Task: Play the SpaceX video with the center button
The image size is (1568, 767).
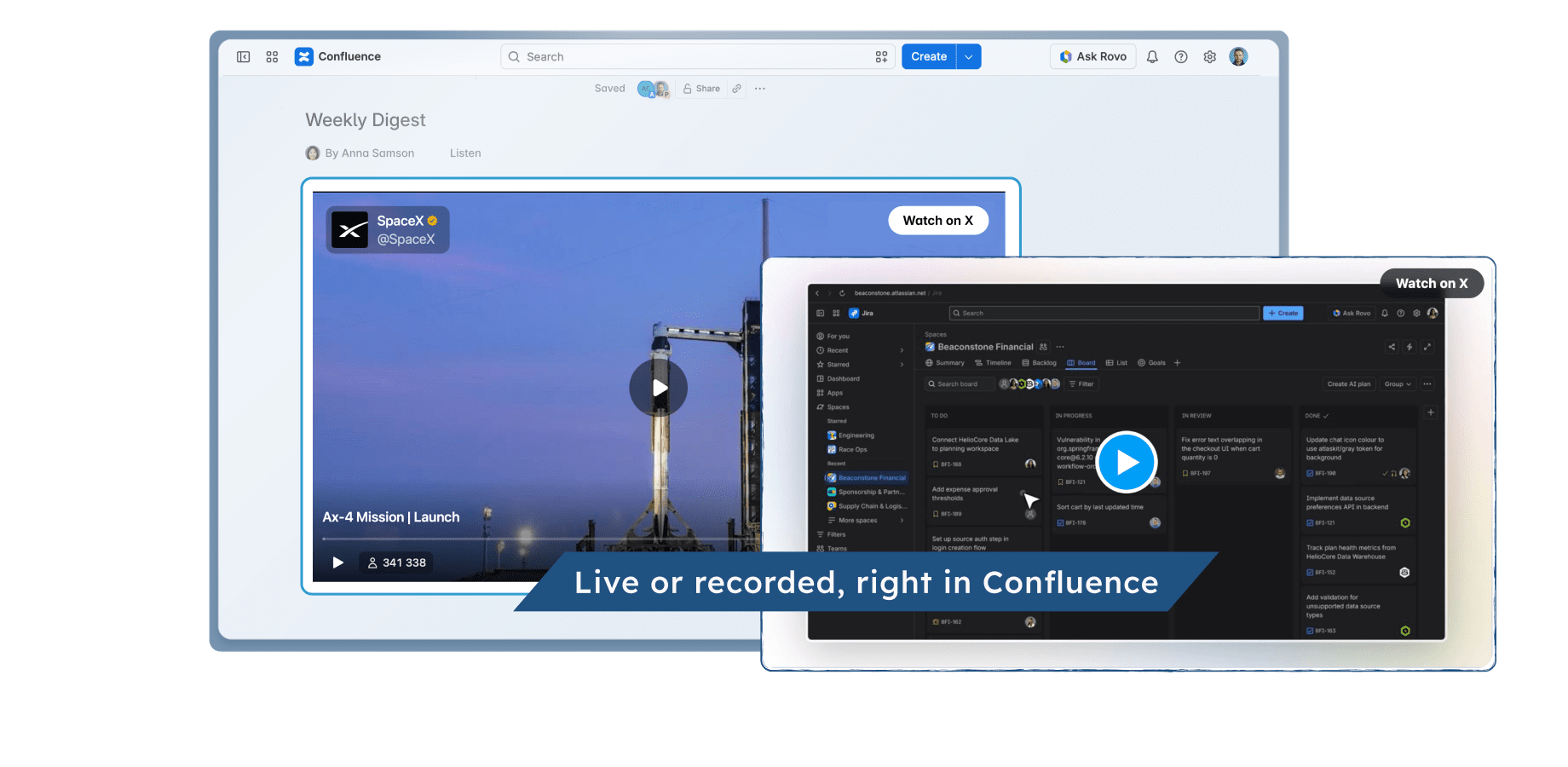Action: coord(659,388)
